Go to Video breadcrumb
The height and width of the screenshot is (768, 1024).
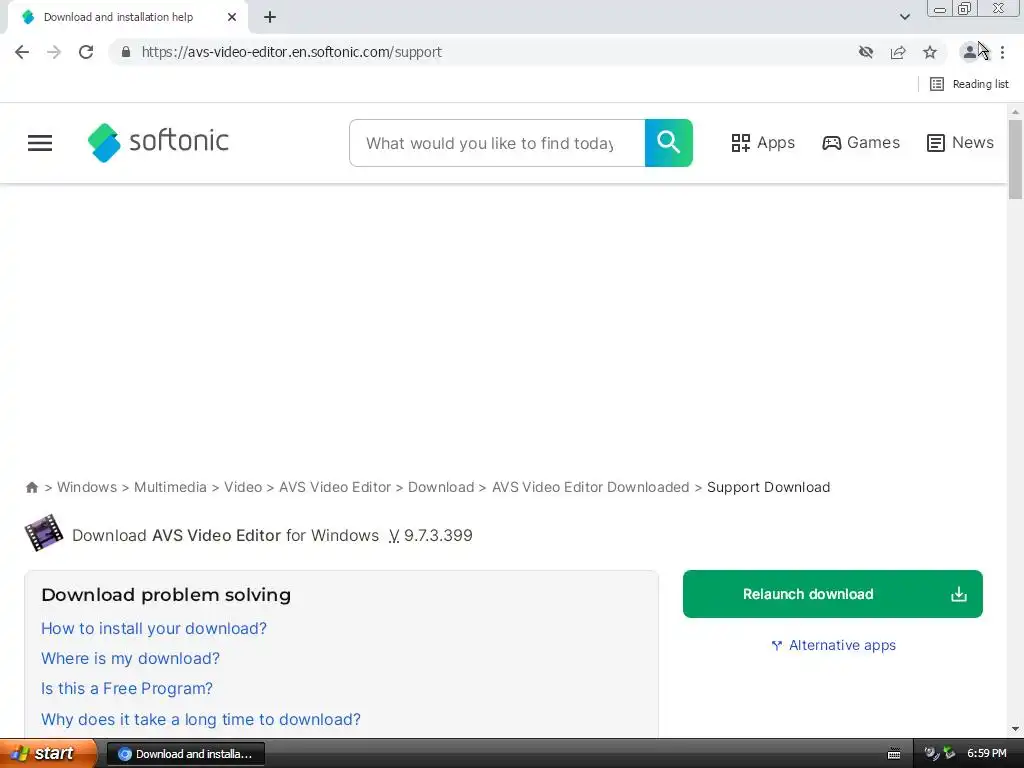[x=243, y=487]
